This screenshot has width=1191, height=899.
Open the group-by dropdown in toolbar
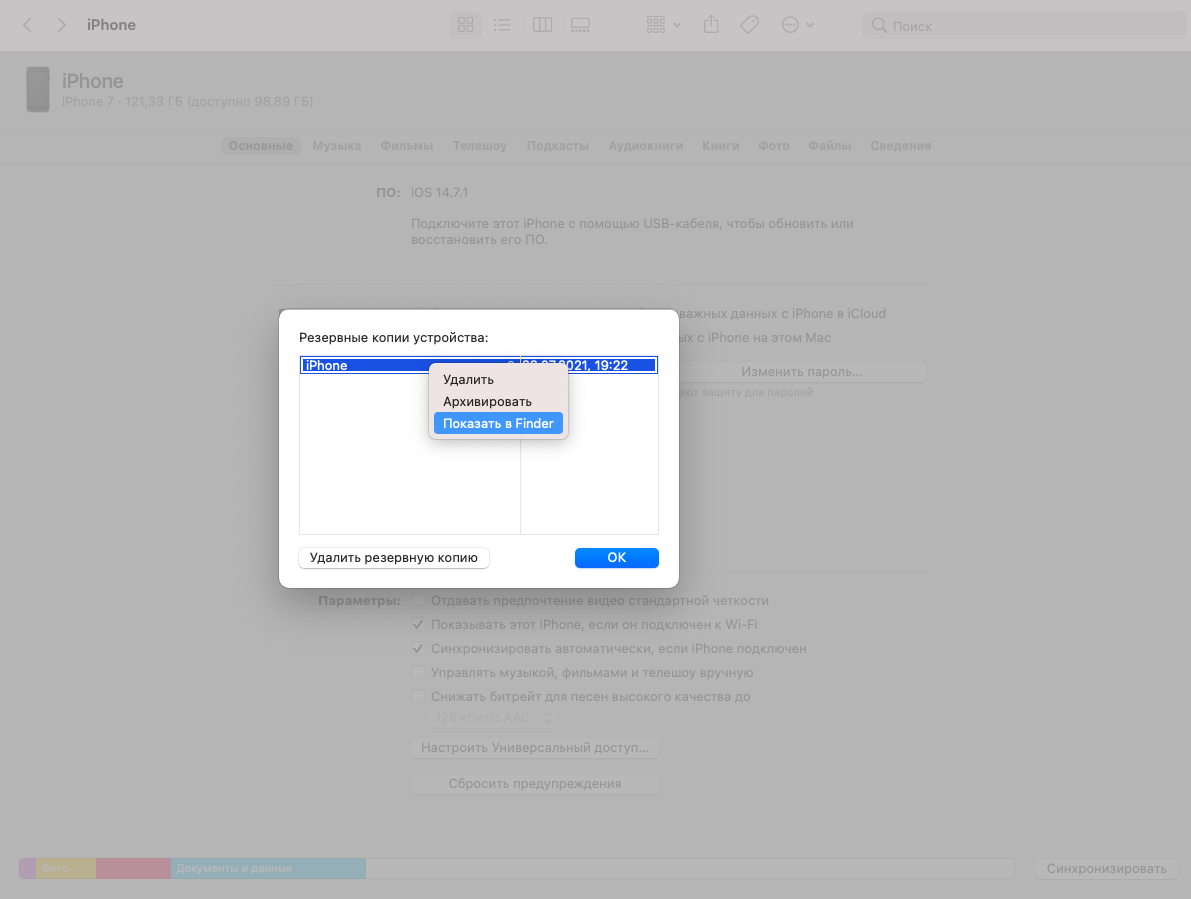[663, 25]
